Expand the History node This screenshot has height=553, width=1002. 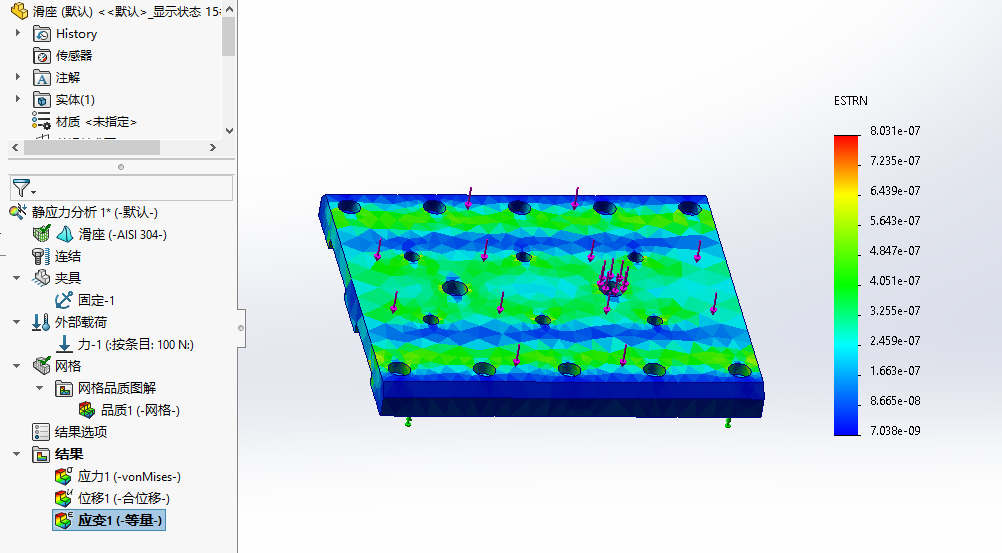pos(18,33)
